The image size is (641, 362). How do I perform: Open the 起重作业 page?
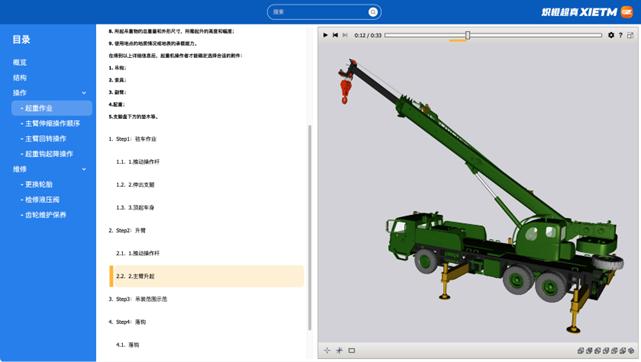(52, 108)
